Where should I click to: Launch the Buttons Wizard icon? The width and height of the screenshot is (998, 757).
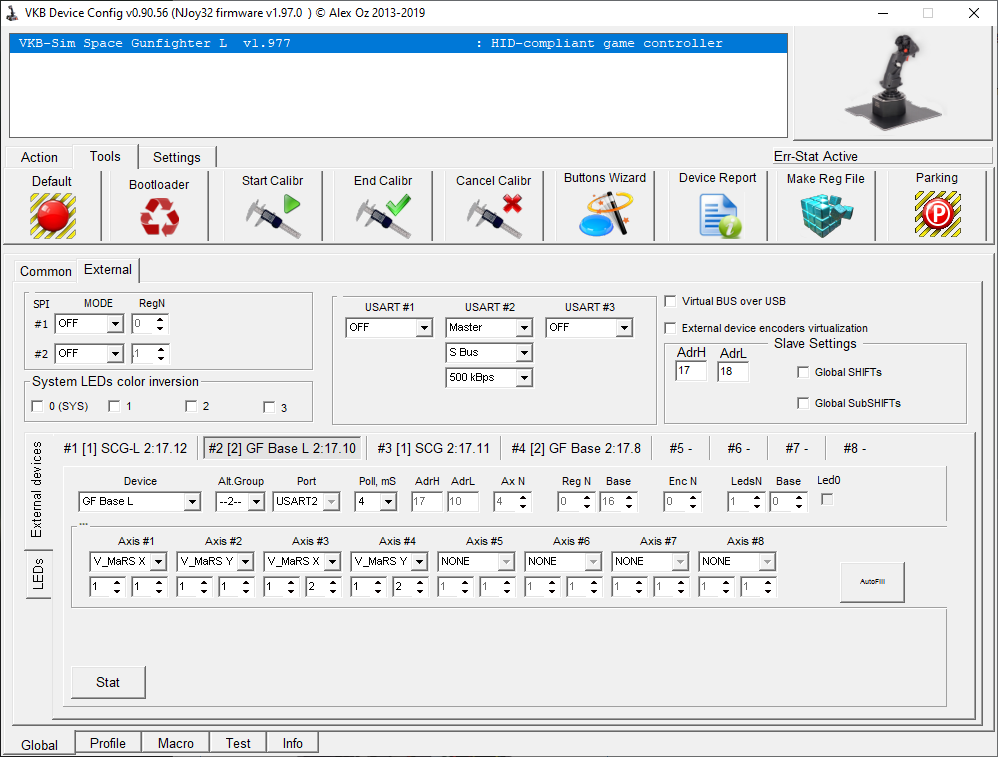pos(605,215)
